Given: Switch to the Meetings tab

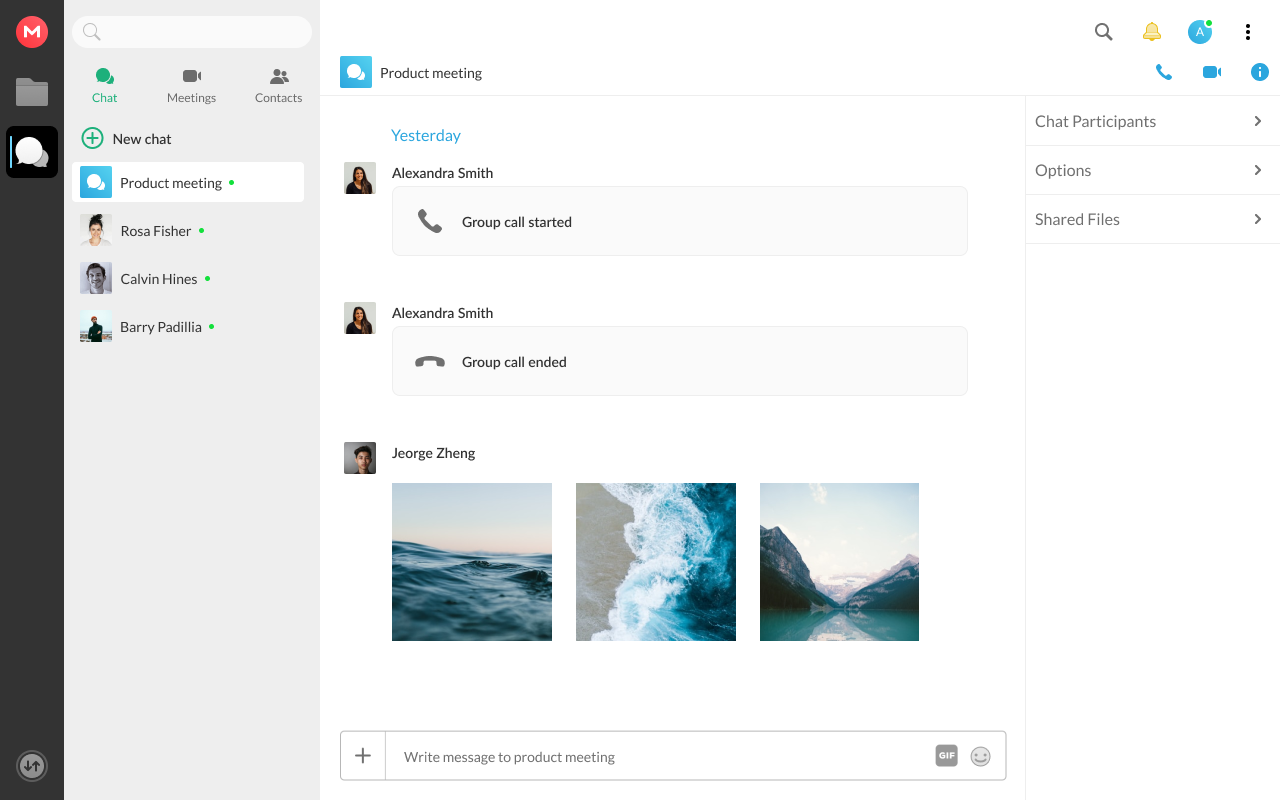Looking at the screenshot, I should tap(192, 86).
